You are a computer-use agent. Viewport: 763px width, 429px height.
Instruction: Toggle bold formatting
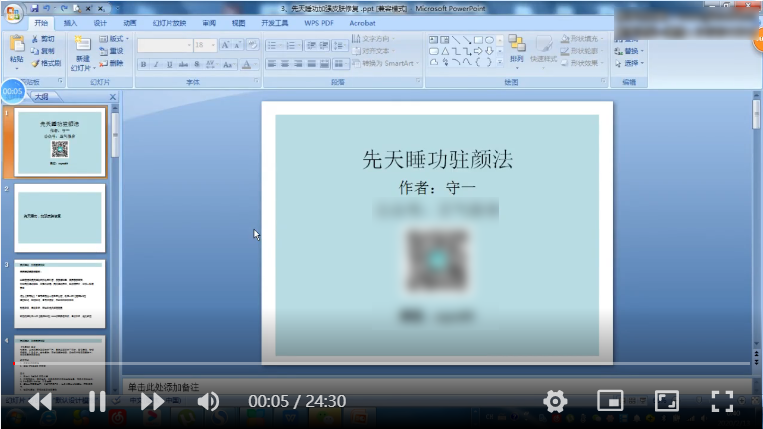click(144, 64)
